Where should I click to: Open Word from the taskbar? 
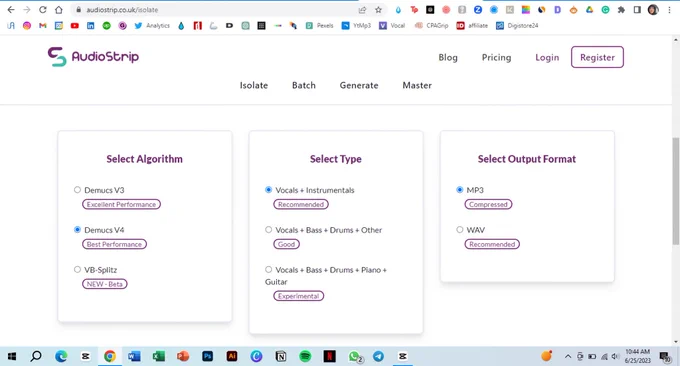pyautogui.click(x=134, y=356)
